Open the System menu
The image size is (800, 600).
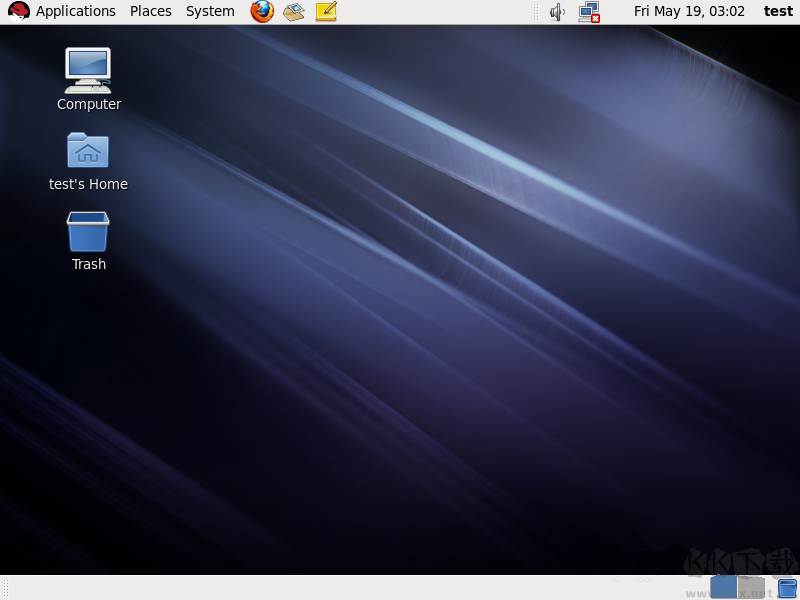point(209,11)
